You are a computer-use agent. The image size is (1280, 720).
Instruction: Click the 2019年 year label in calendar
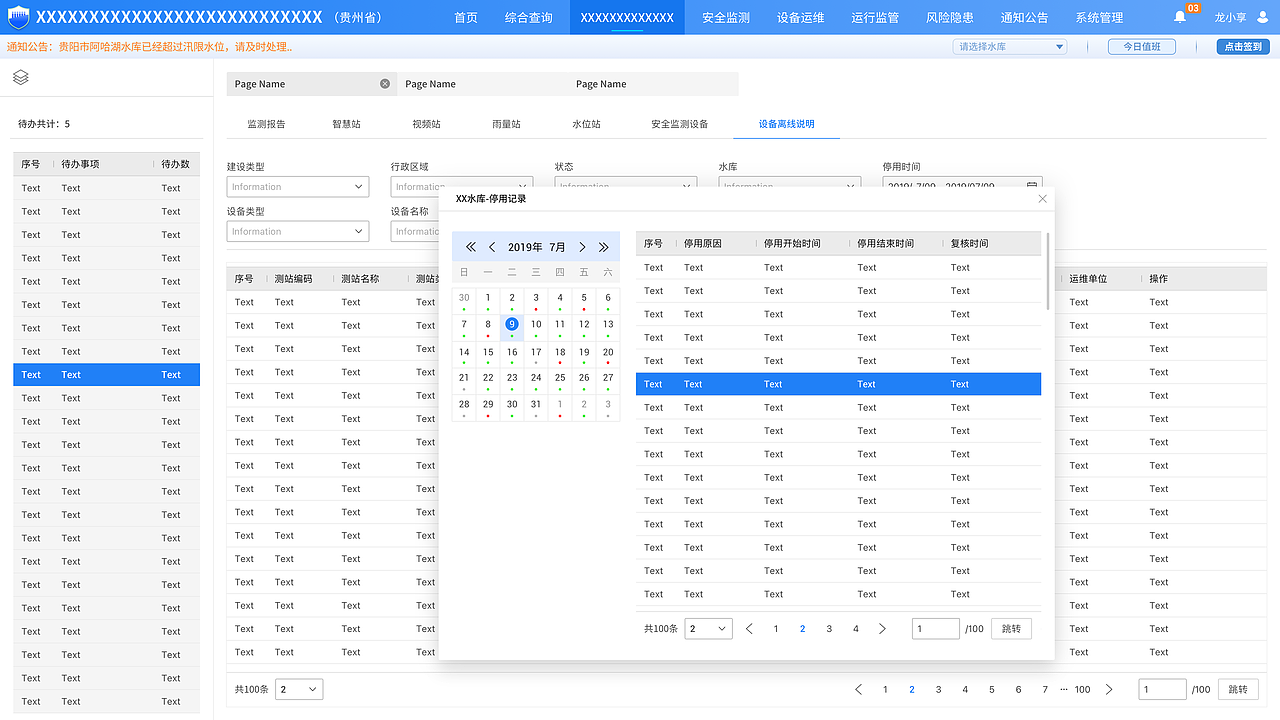tap(525, 247)
